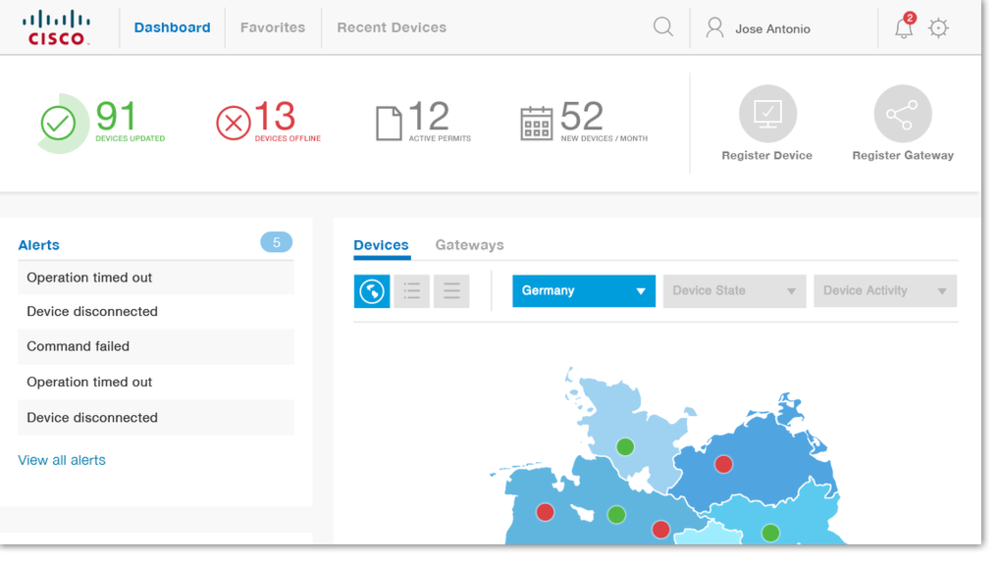Viewport: 1000px width, 565px height.
Task: Click the 12 active permits count
Action: coord(429,116)
